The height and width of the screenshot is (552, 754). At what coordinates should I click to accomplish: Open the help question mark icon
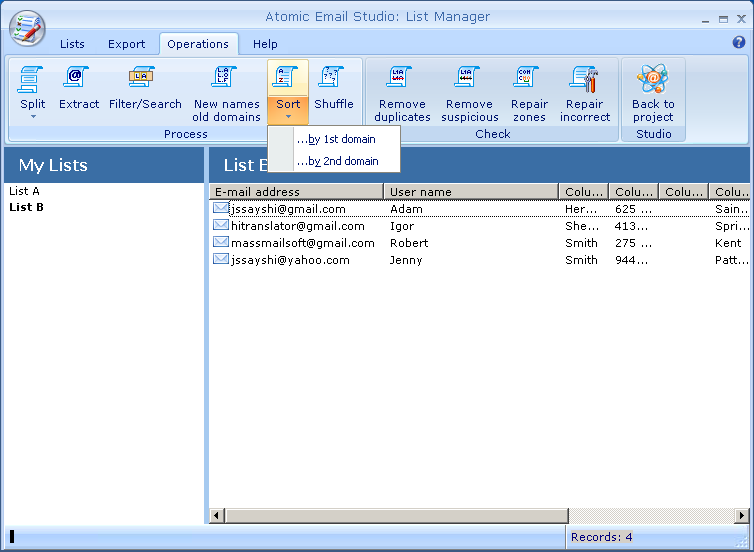[x=739, y=42]
